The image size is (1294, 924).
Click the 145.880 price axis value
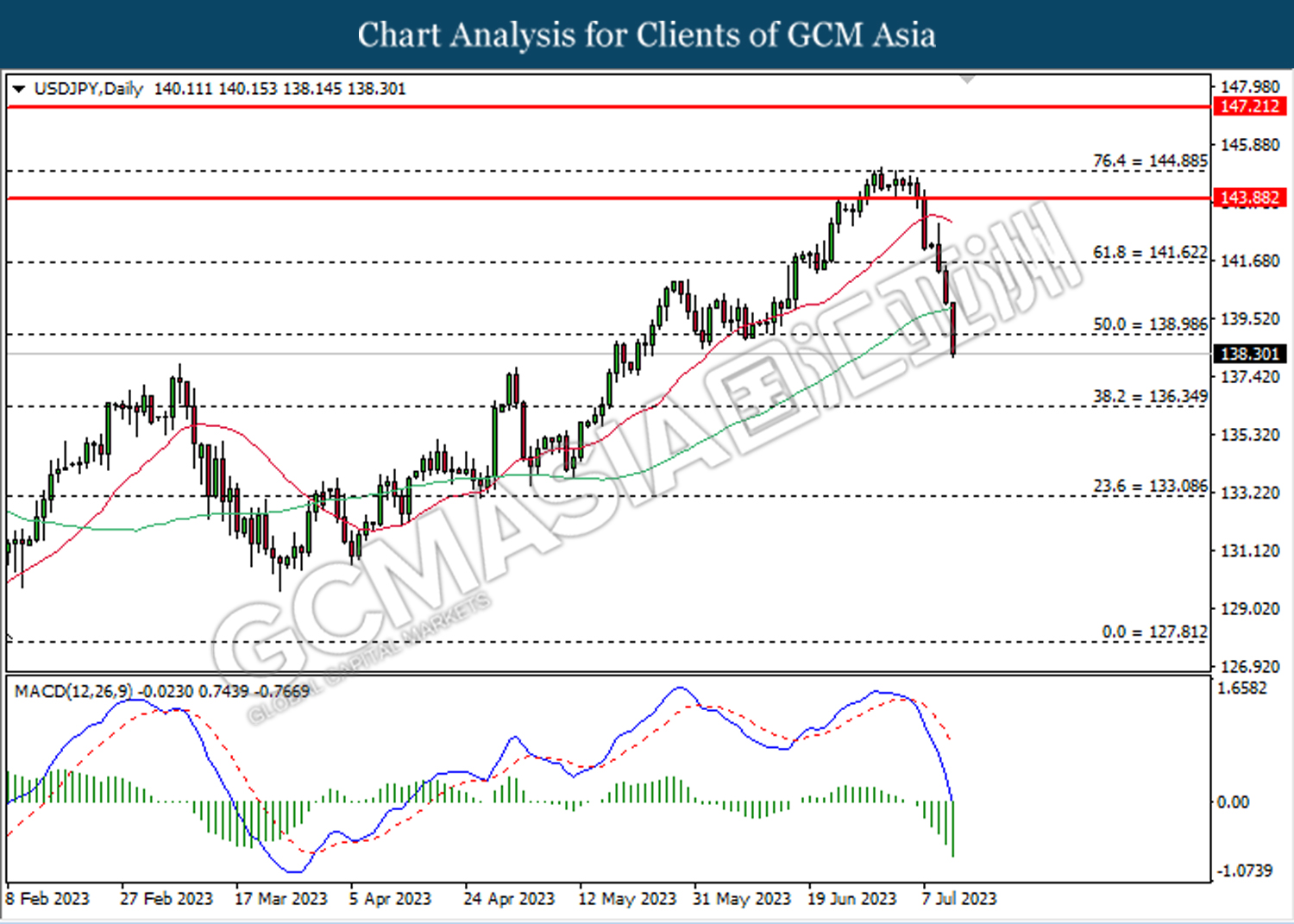pos(1250,144)
